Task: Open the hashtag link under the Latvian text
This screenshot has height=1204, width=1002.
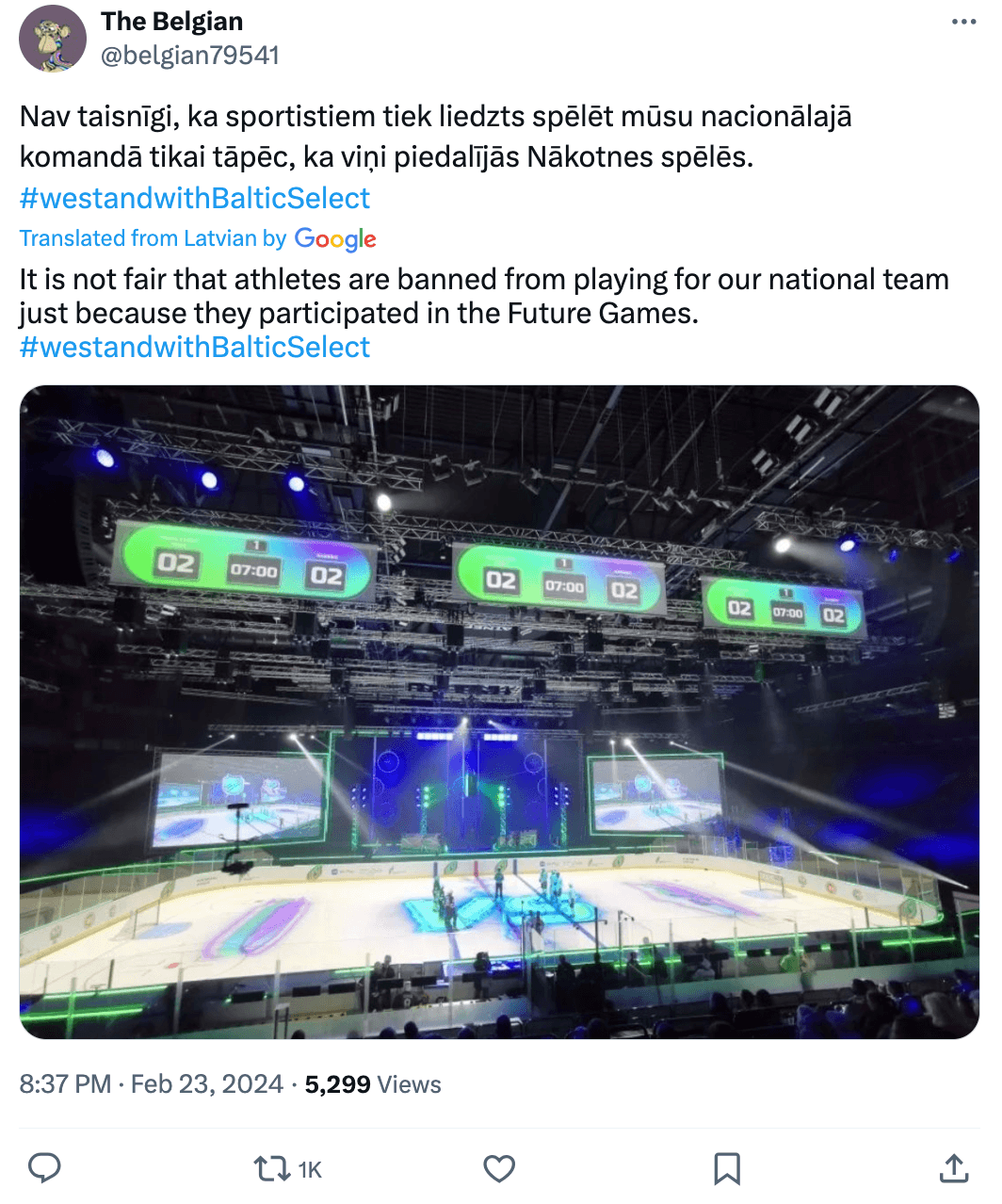Action: pos(195,198)
